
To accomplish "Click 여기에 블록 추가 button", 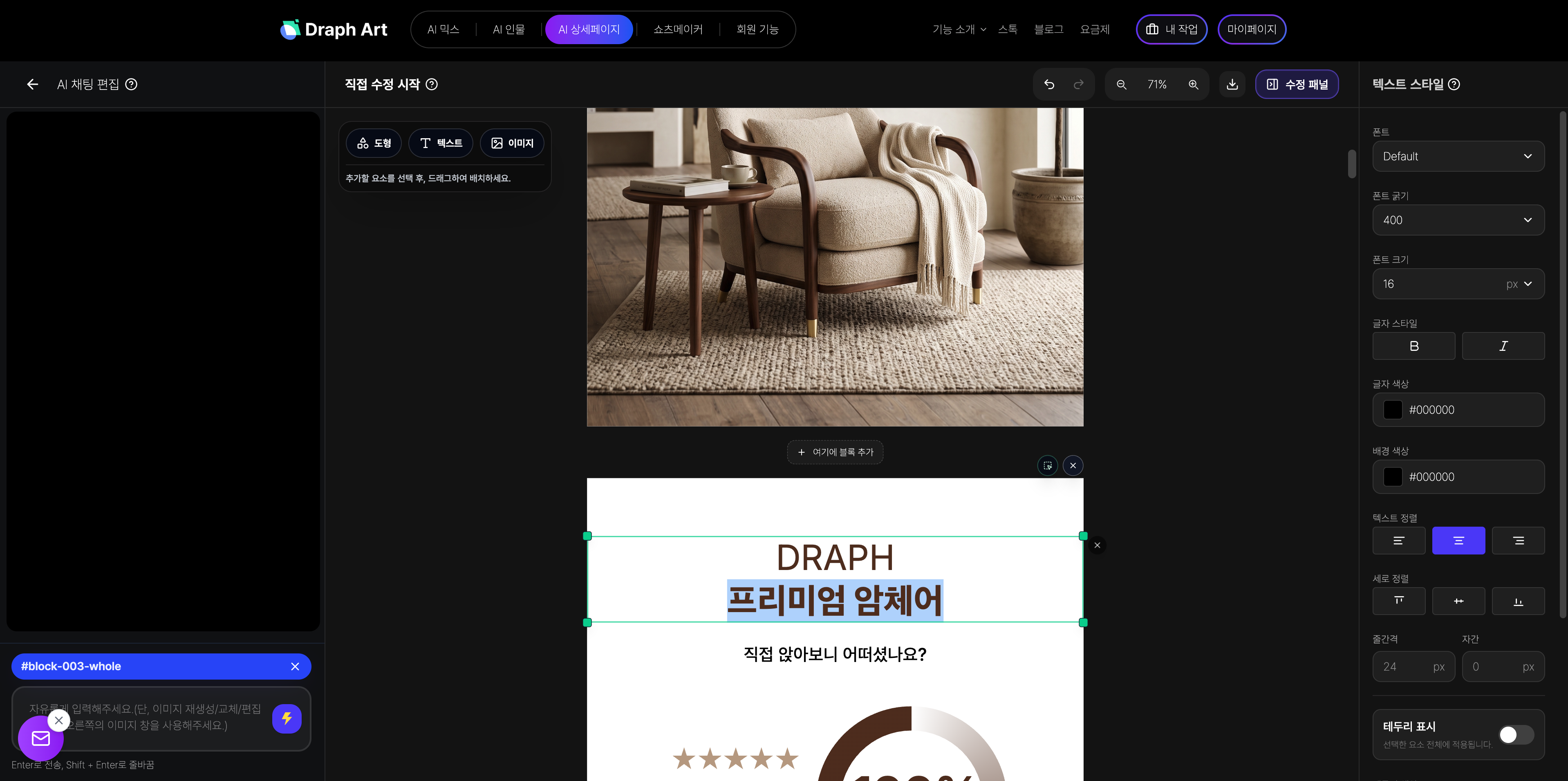I will (835, 452).
